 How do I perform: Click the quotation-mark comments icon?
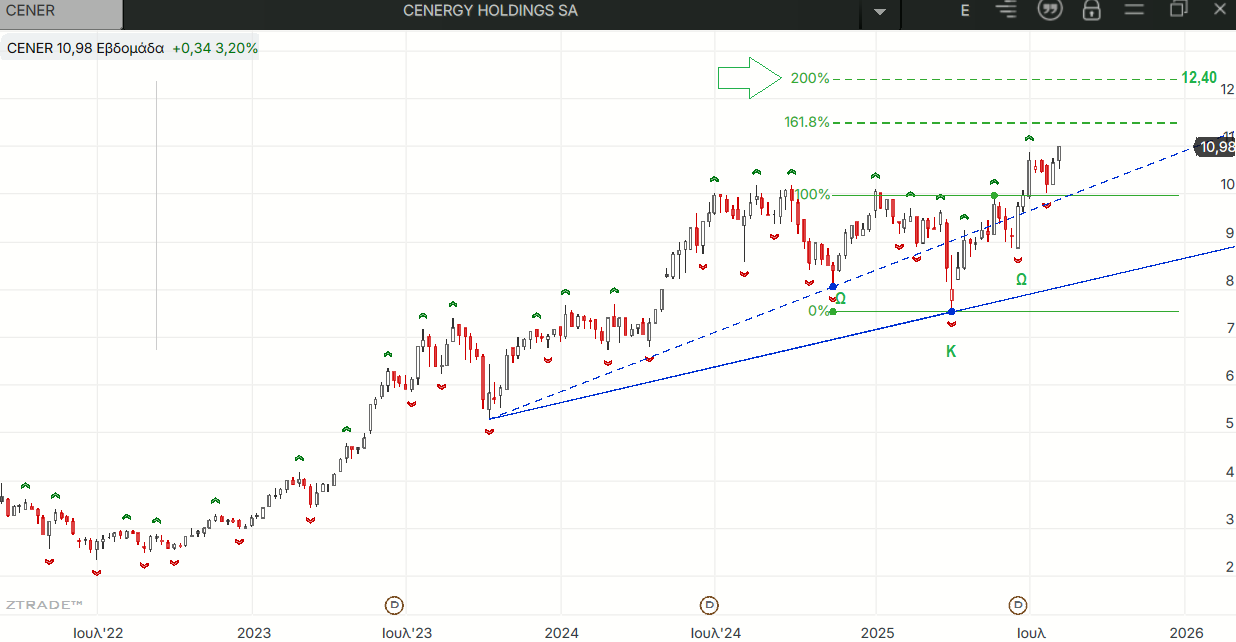[x=1049, y=10]
